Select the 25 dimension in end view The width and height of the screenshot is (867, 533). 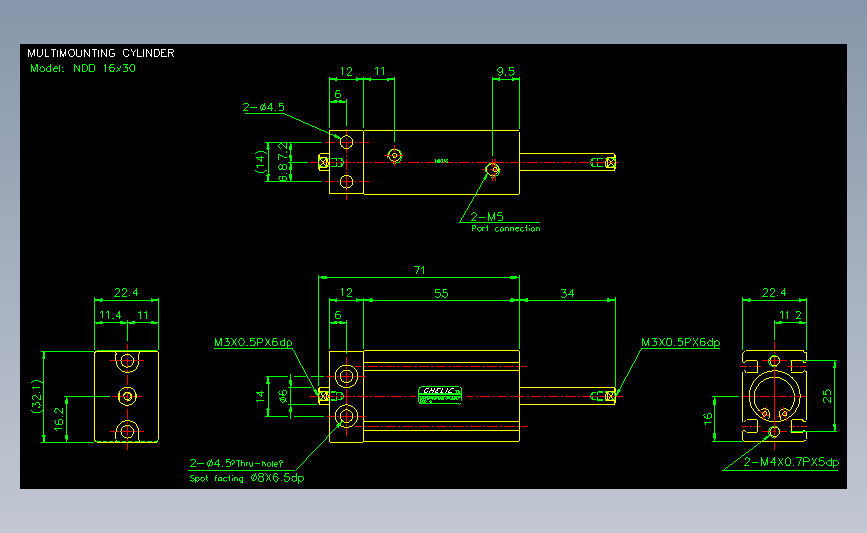coord(827,396)
